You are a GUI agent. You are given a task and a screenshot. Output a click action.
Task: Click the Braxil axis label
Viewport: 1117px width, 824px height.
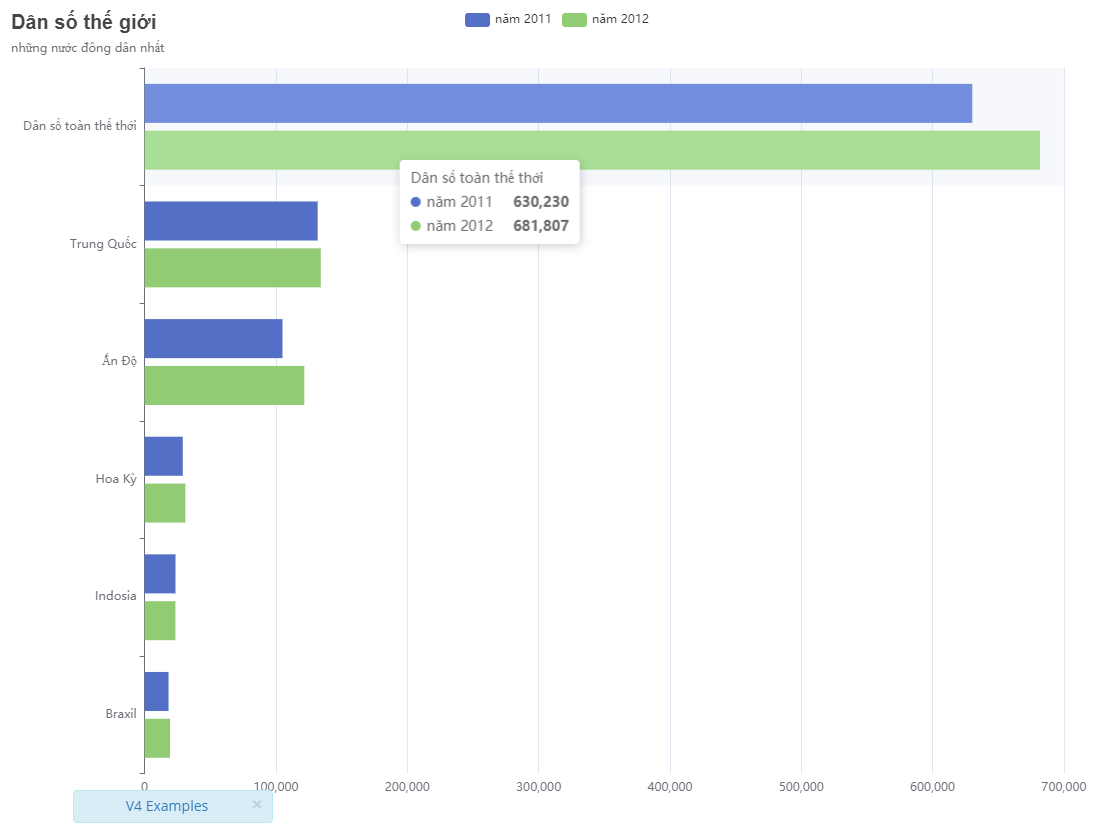(120, 714)
